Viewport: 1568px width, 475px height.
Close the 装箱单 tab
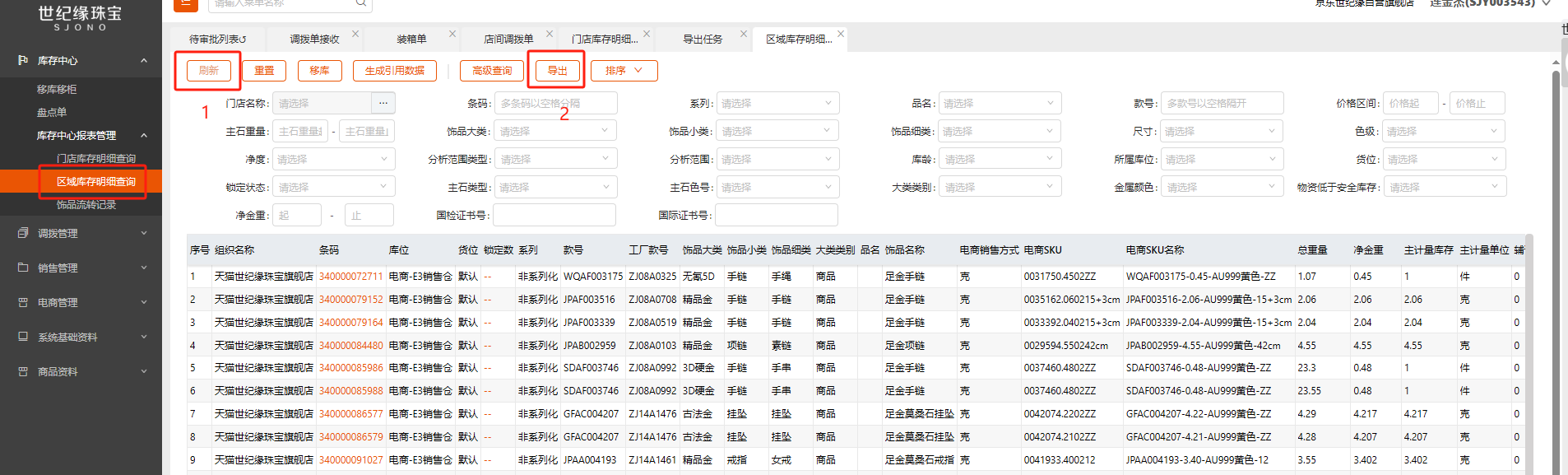(452, 34)
